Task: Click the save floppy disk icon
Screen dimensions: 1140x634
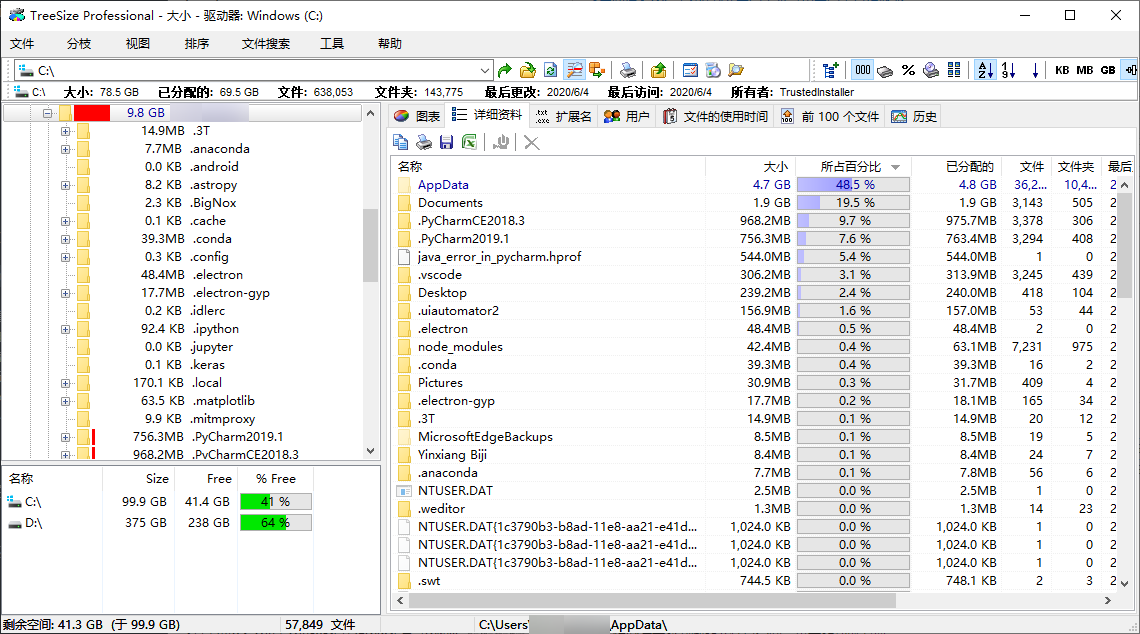Action: click(446, 143)
